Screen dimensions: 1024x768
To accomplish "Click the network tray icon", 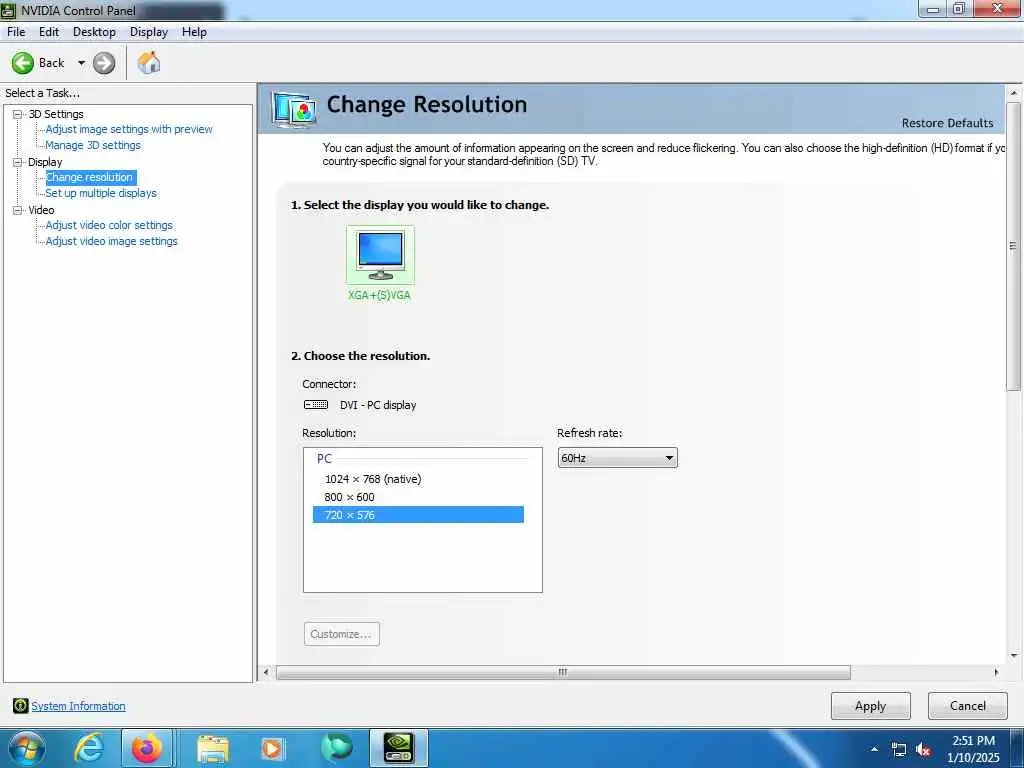I will [899, 750].
